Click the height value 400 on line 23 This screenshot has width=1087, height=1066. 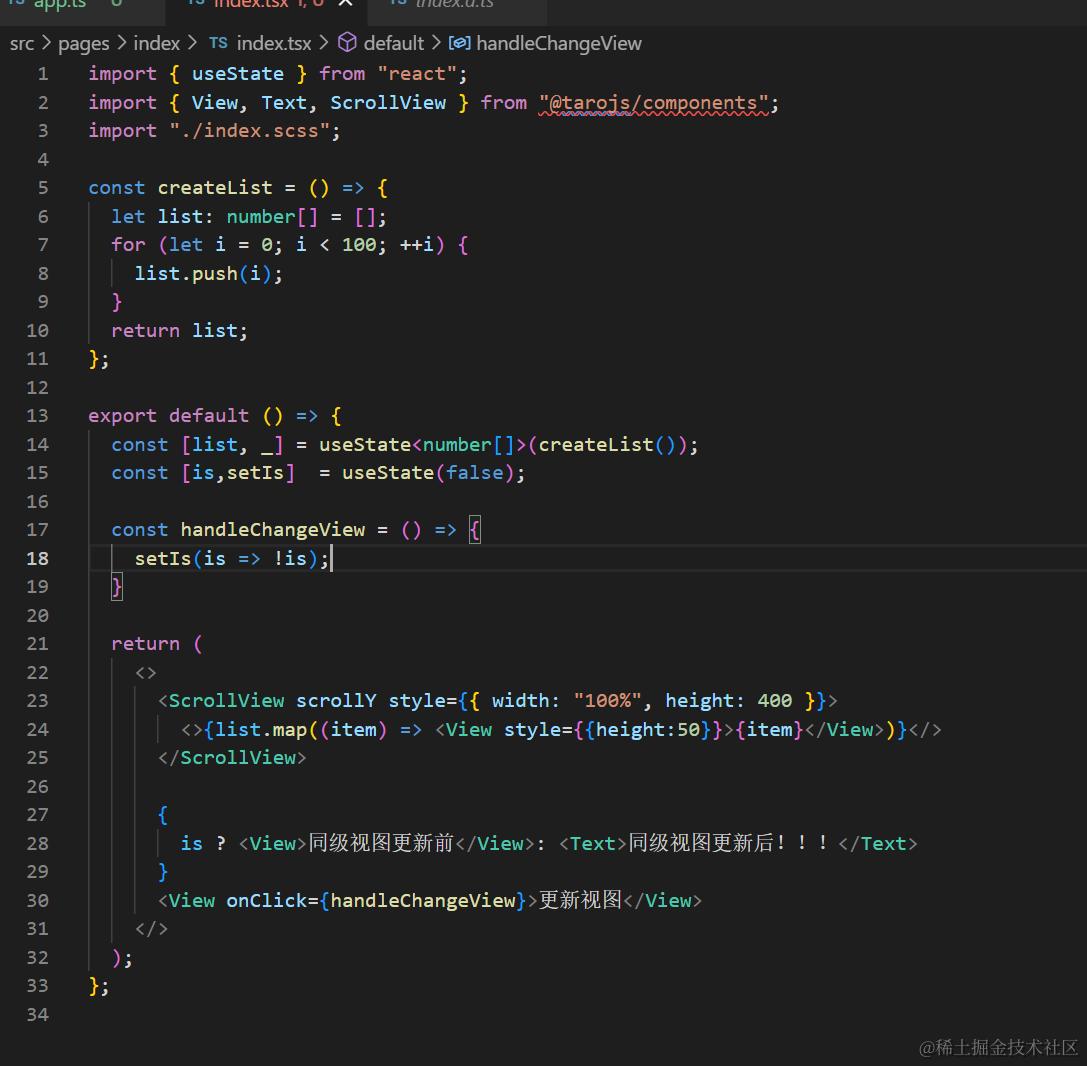(775, 701)
